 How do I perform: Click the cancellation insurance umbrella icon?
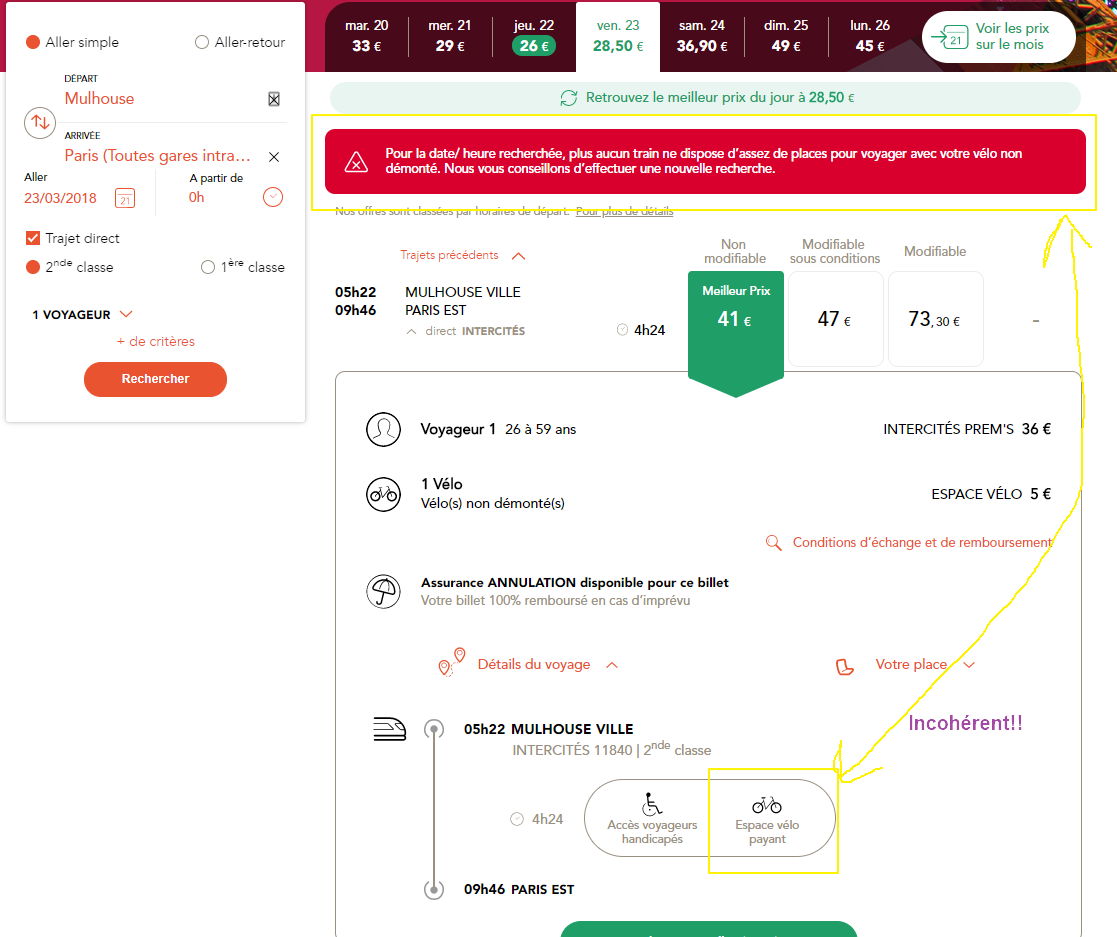[x=383, y=591]
